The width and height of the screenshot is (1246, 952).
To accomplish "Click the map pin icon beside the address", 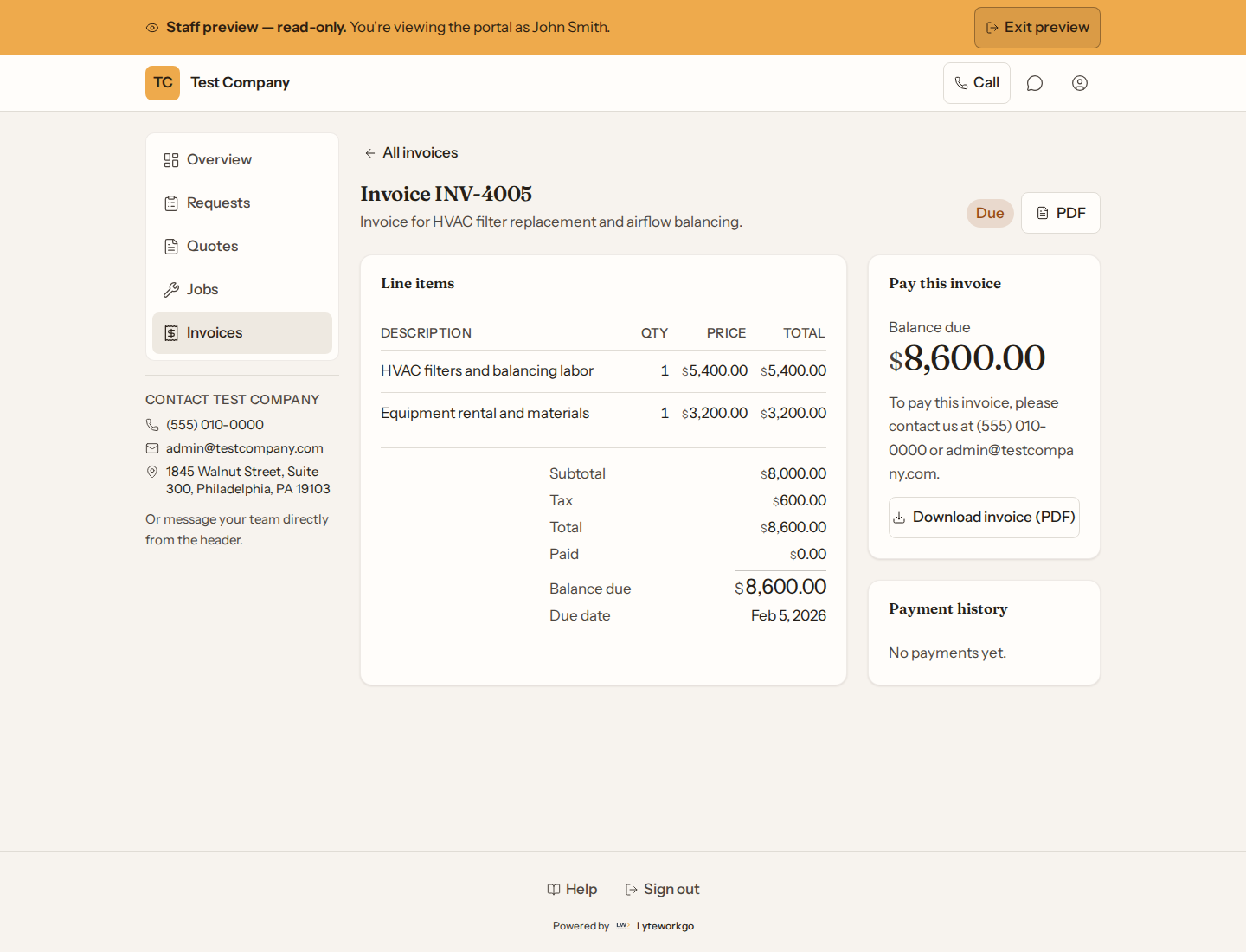I will pyautogui.click(x=152, y=472).
